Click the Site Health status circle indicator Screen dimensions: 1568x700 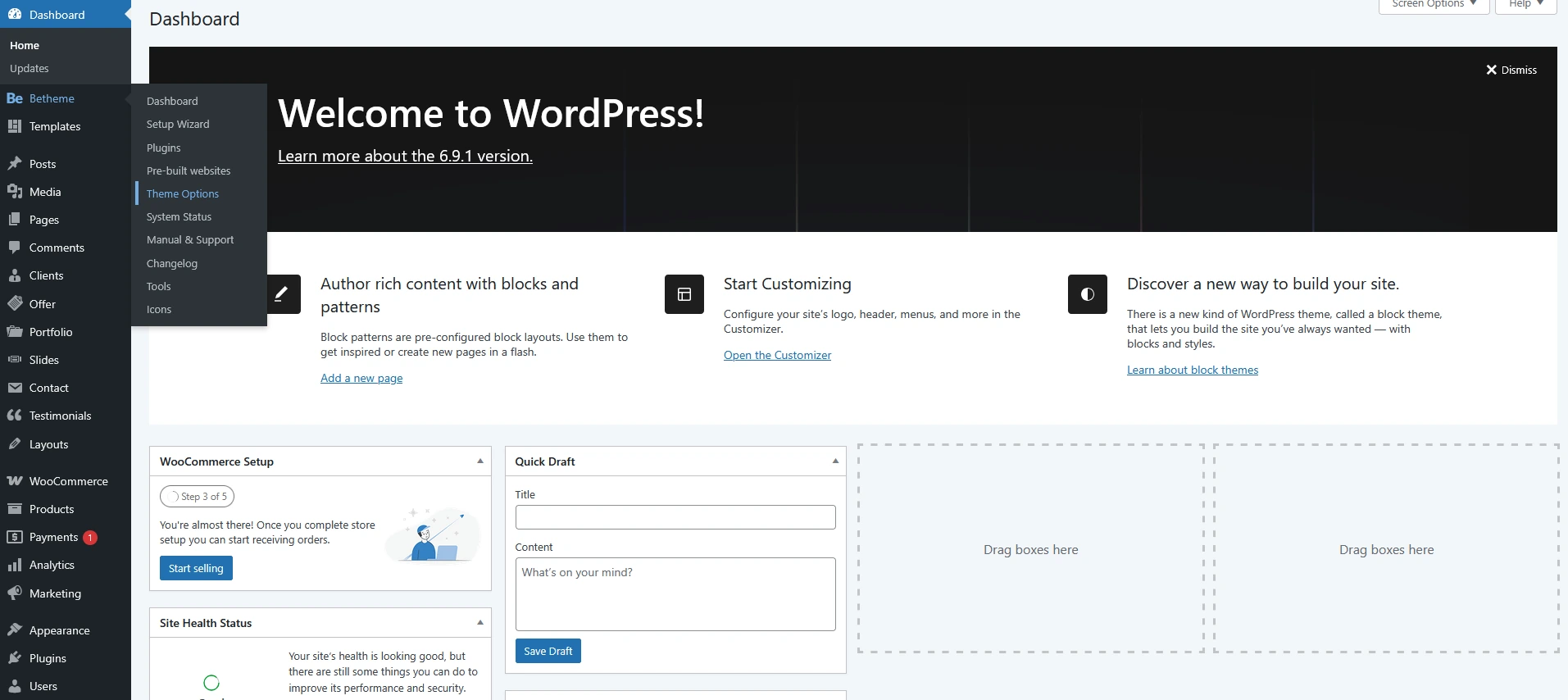pyautogui.click(x=211, y=683)
